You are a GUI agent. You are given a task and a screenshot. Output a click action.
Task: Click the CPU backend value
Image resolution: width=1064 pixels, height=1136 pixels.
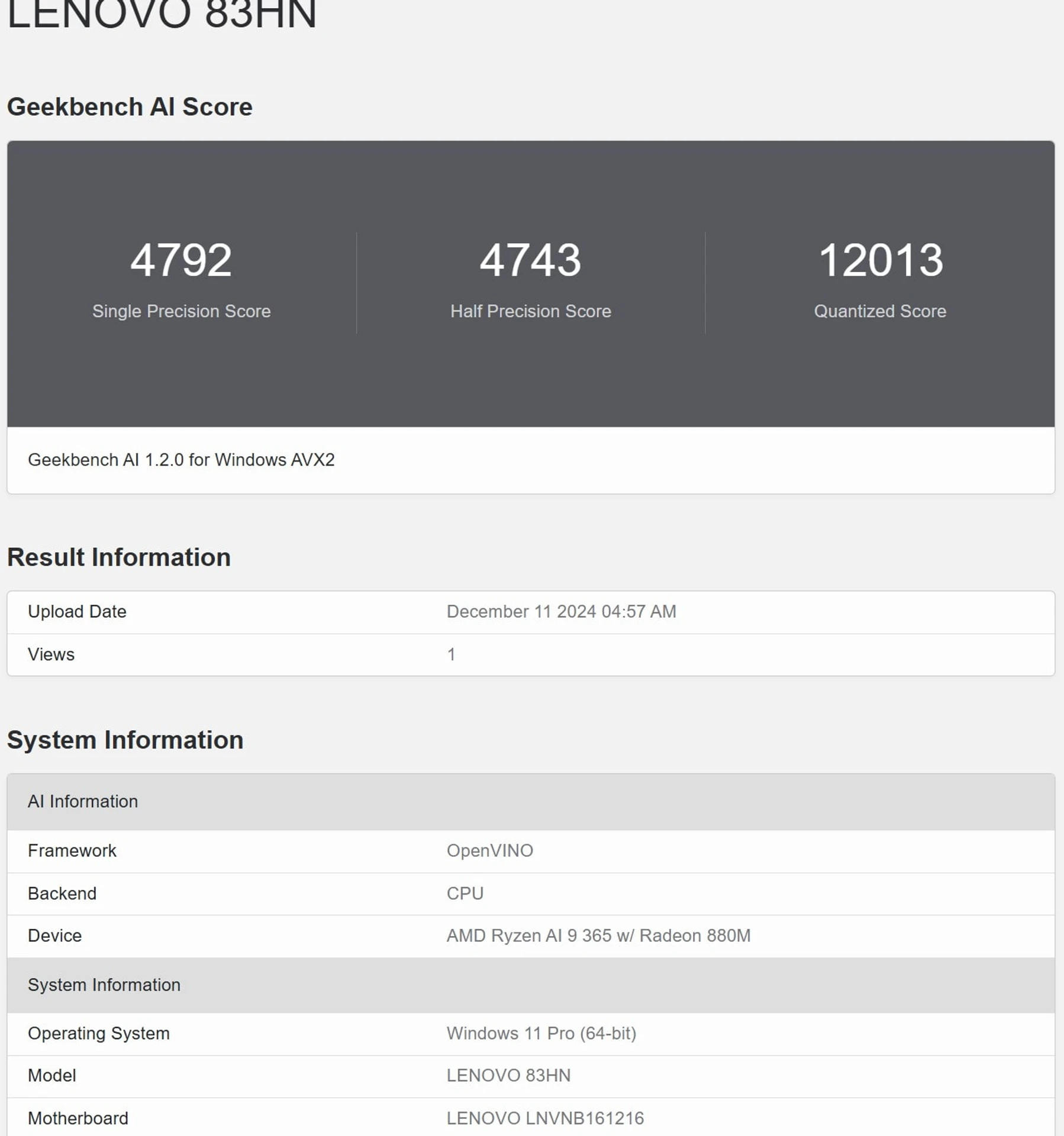coord(465,893)
